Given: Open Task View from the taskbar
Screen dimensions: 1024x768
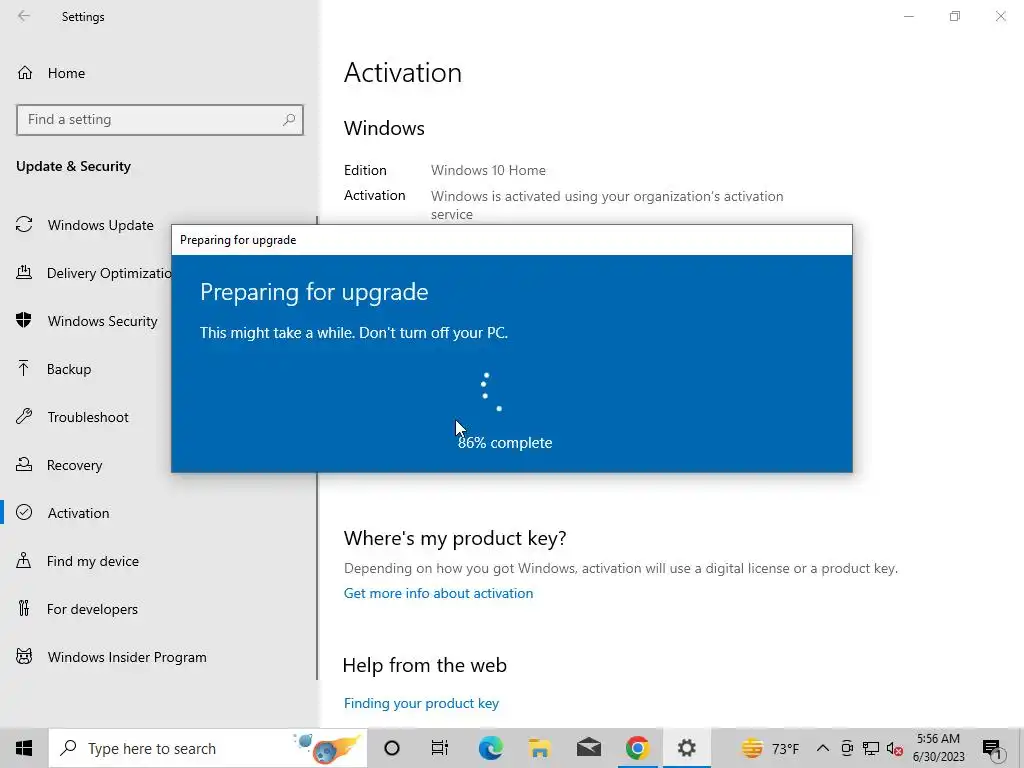Looking at the screenshot, I should click(x=440, y=748).
